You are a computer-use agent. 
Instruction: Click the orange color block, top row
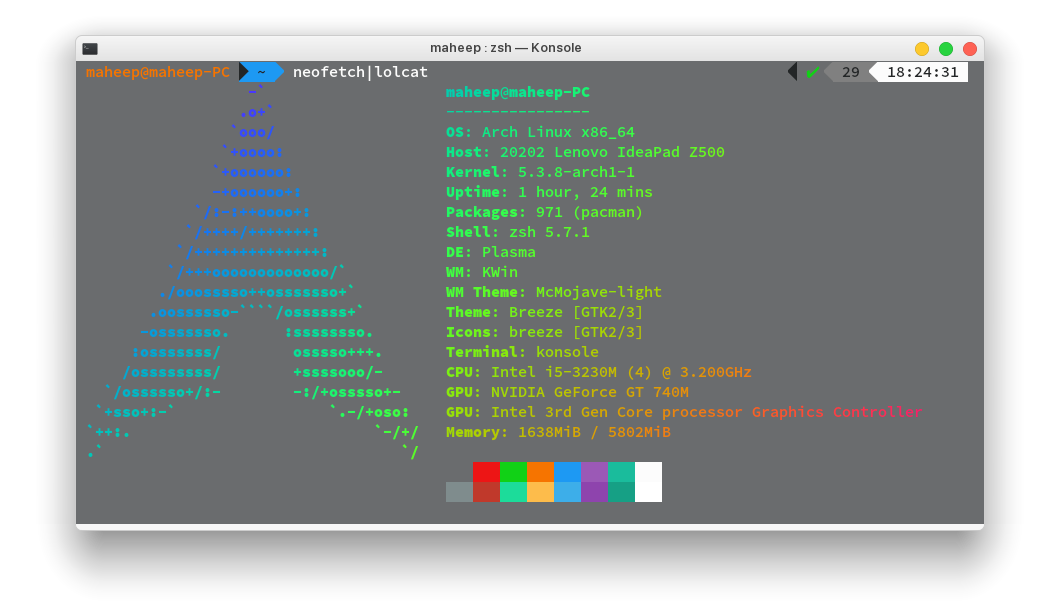tap(540, 472)
